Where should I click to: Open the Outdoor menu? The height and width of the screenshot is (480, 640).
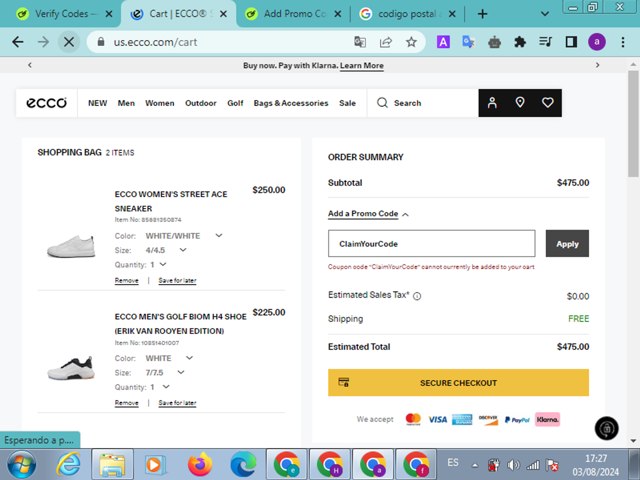tap(200, 103)
